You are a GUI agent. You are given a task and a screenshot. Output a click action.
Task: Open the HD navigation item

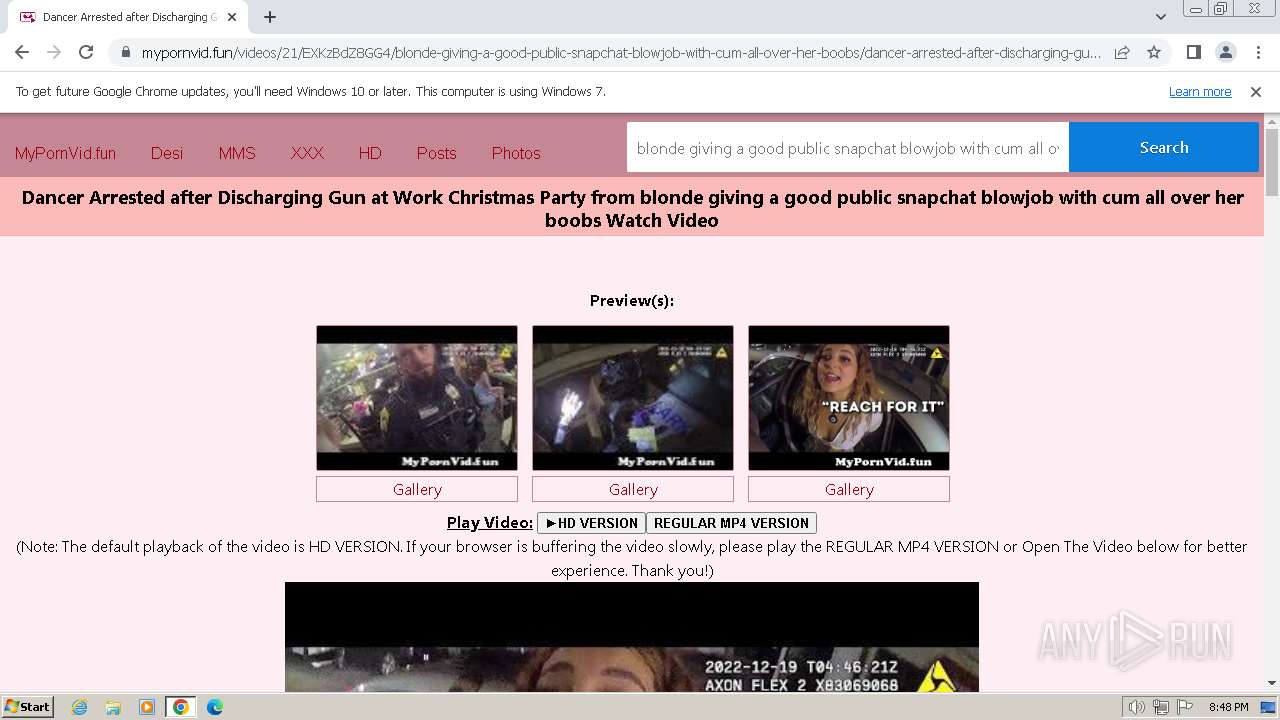tap(370, 153)
